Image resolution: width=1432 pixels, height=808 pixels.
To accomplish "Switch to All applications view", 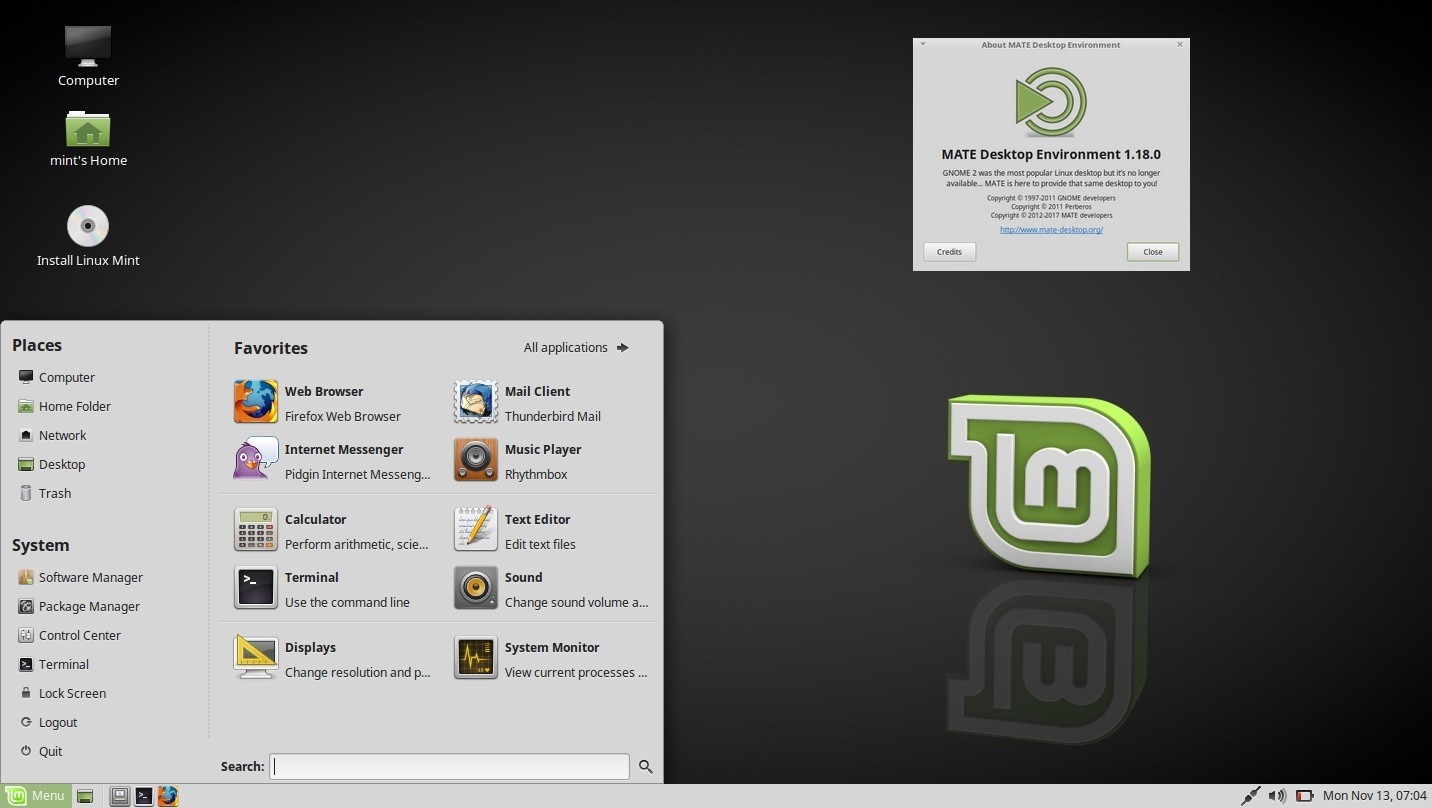I will point(576,347).
